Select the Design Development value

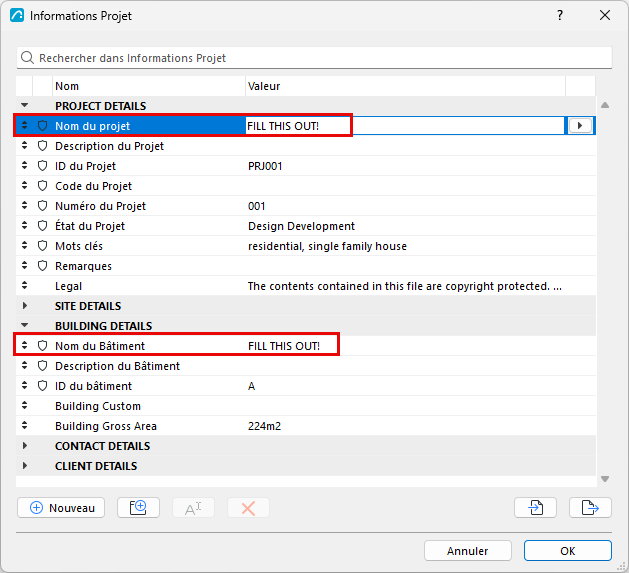pyautogui.click(x=301, y=226)
